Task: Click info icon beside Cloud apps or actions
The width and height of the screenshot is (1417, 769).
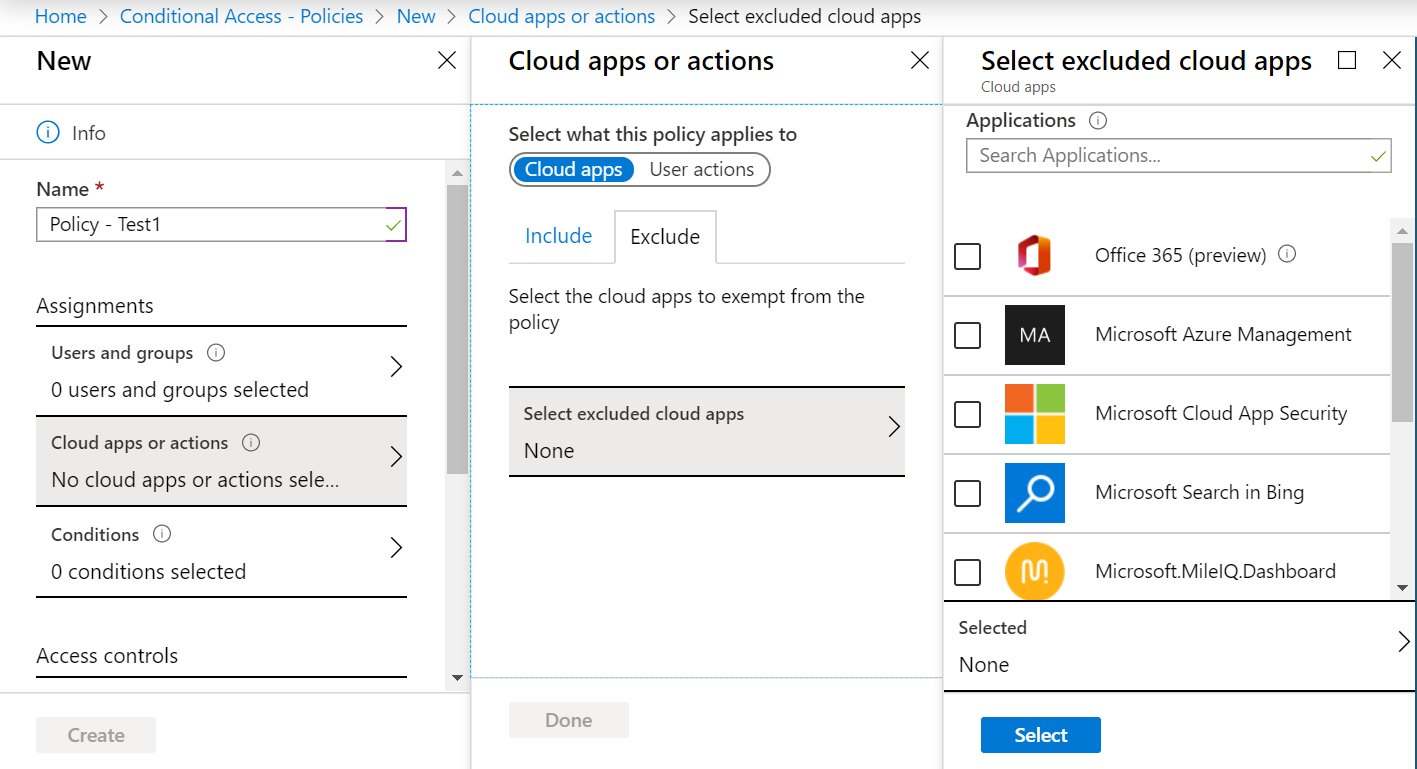Action: pos(251,443)
